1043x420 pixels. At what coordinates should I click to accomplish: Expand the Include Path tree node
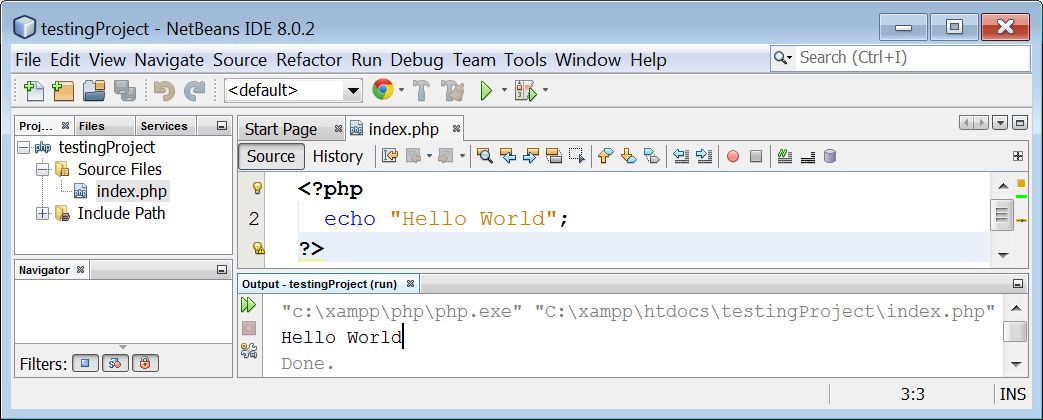coord(43,214)
